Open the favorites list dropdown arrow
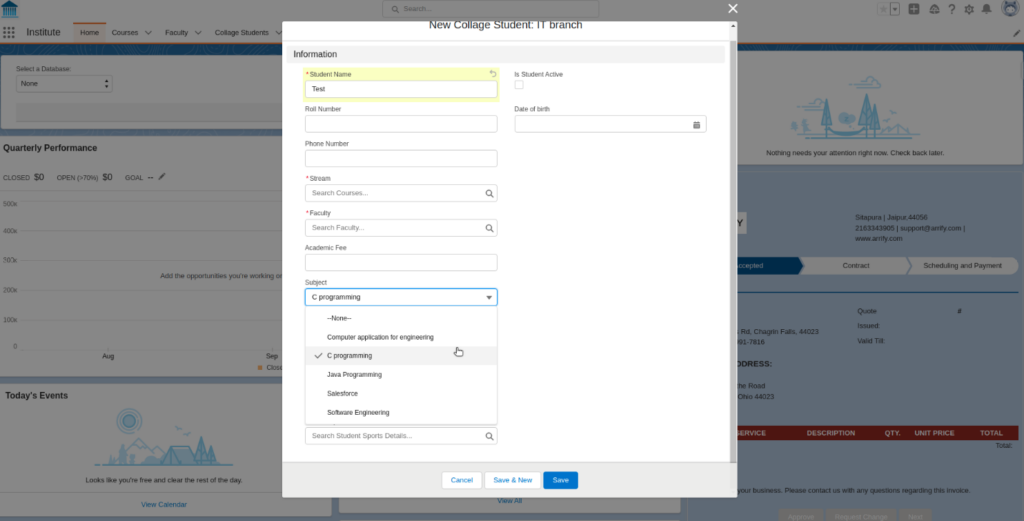 pos(895,9)
